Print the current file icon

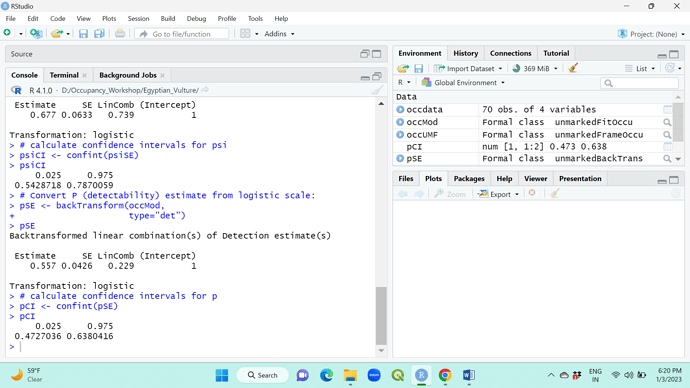point(120,33)
